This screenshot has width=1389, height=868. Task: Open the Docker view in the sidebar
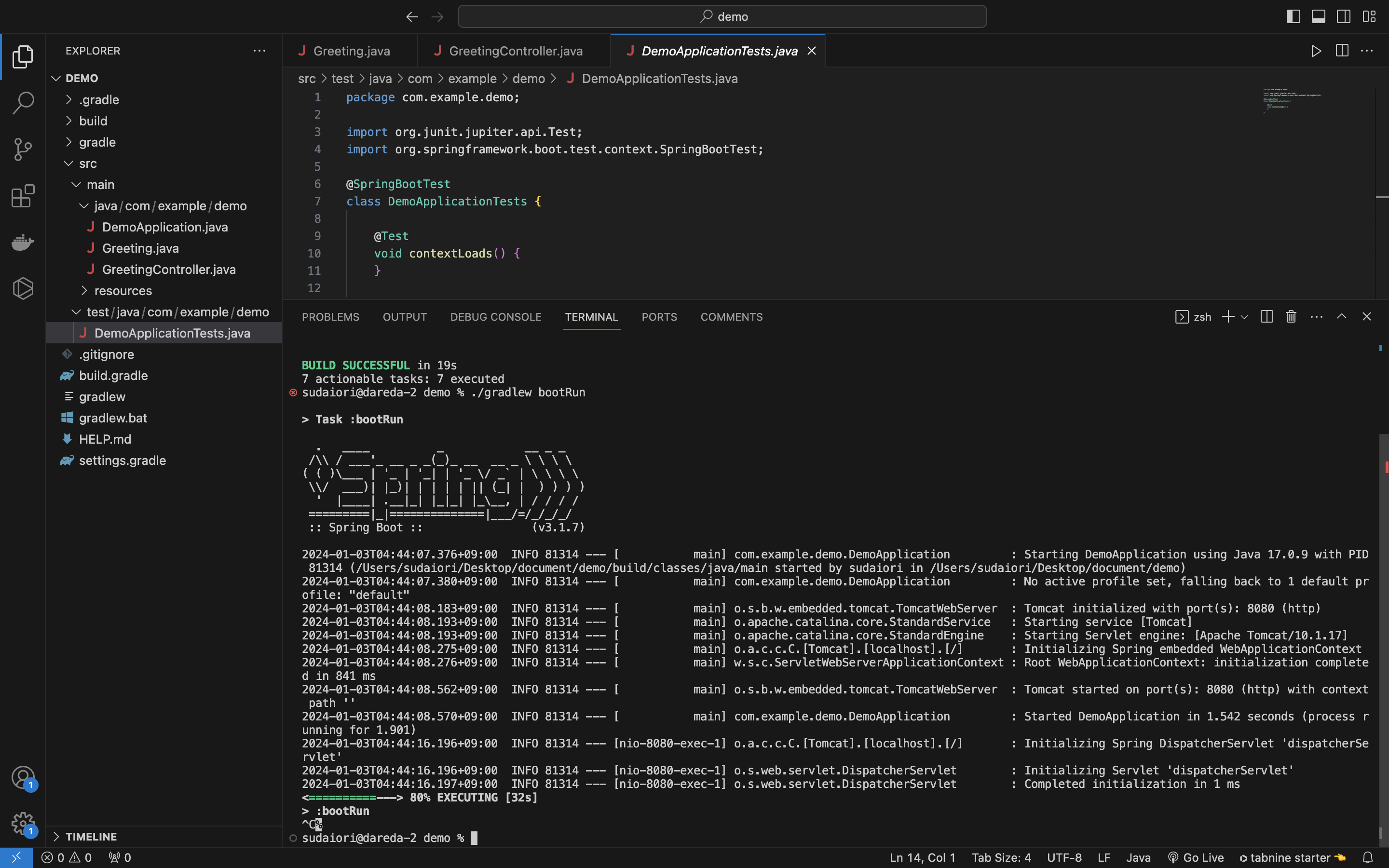[22, 242]
